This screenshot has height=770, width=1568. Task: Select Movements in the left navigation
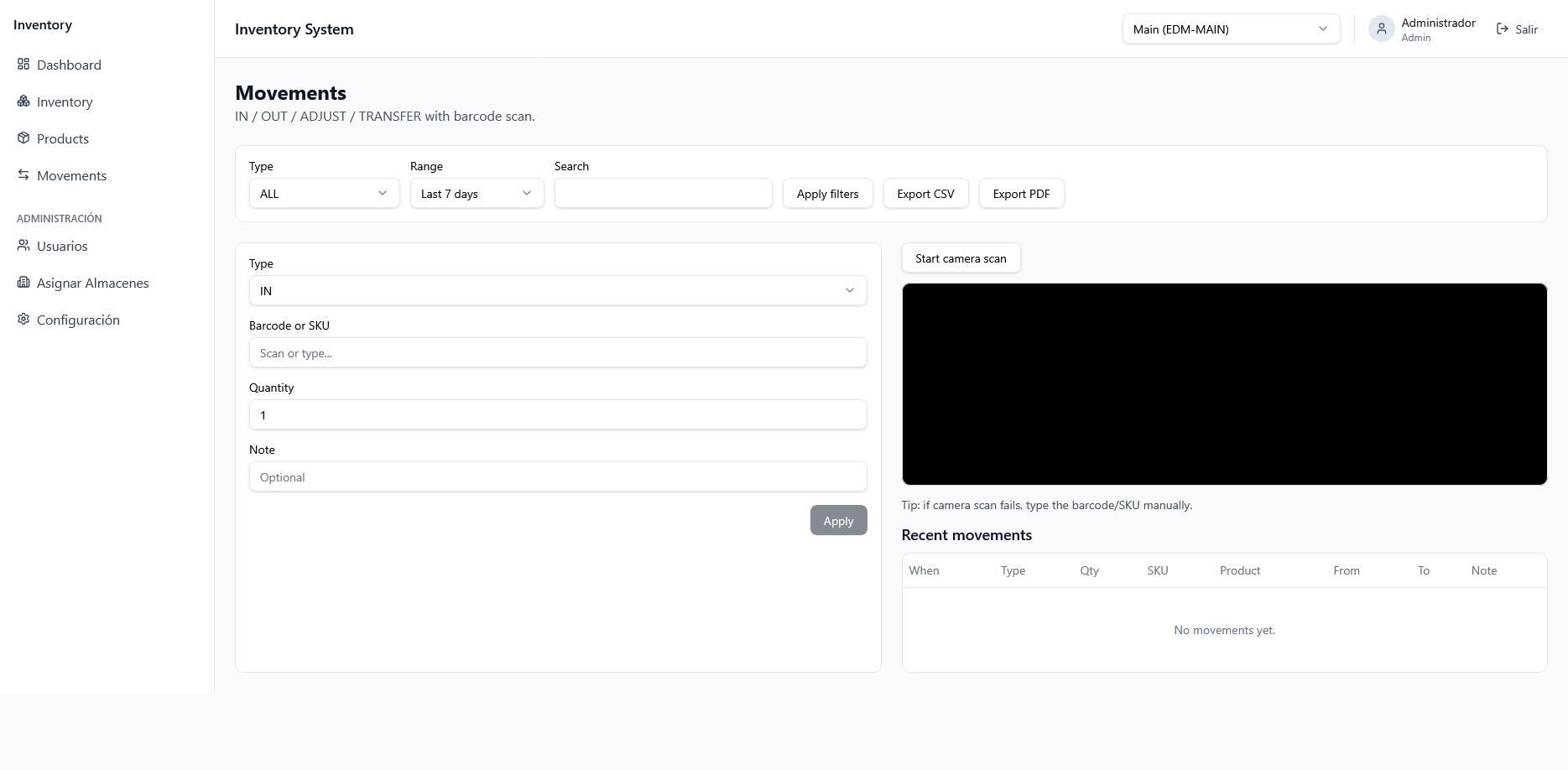[71, 175]
